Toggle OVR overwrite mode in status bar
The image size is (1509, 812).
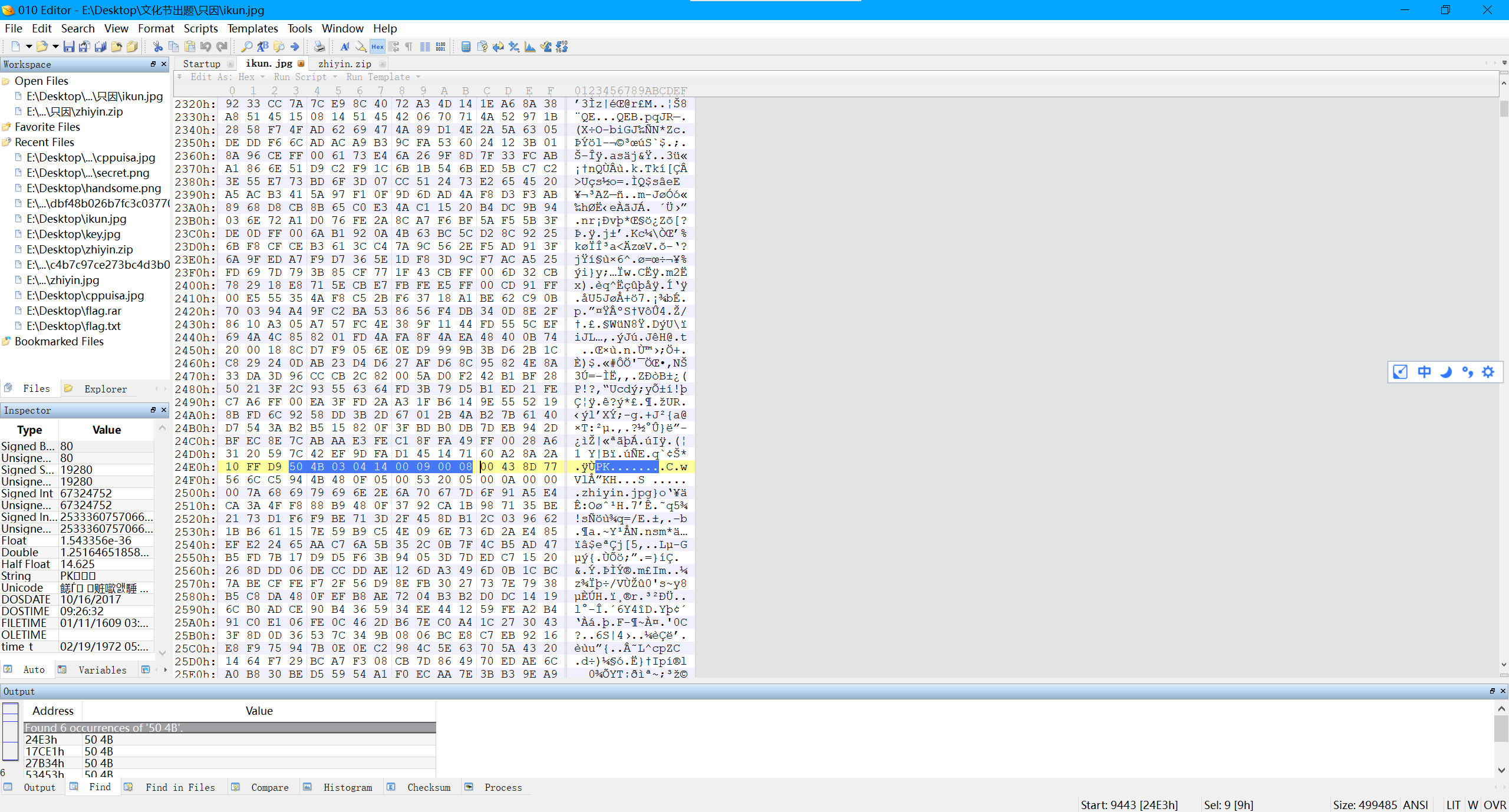pos(1494,804)
